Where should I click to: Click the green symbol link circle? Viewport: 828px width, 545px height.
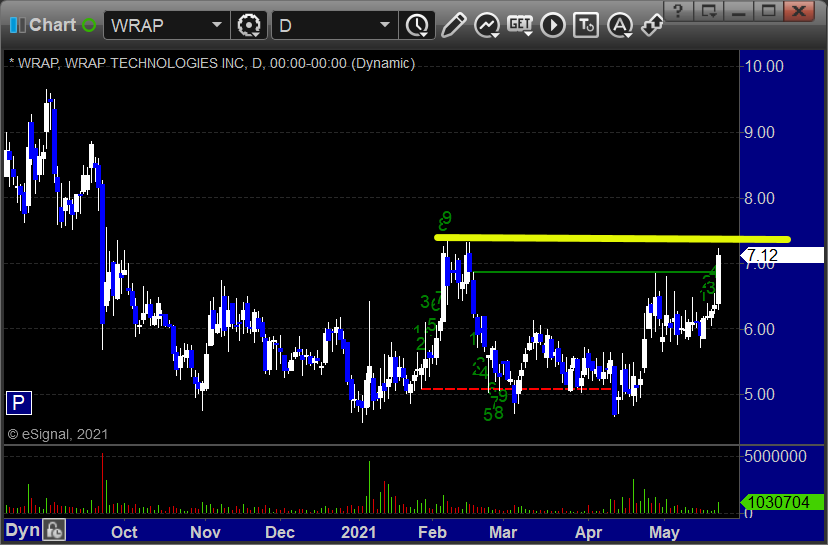[x=89, y=25]
